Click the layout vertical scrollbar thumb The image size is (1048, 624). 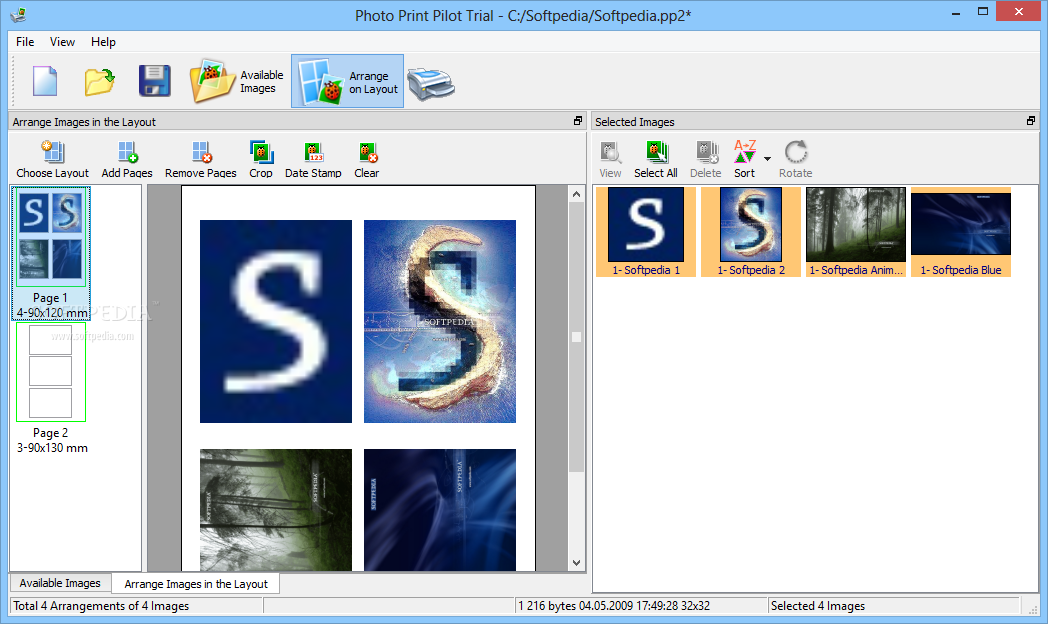[577, 337]
